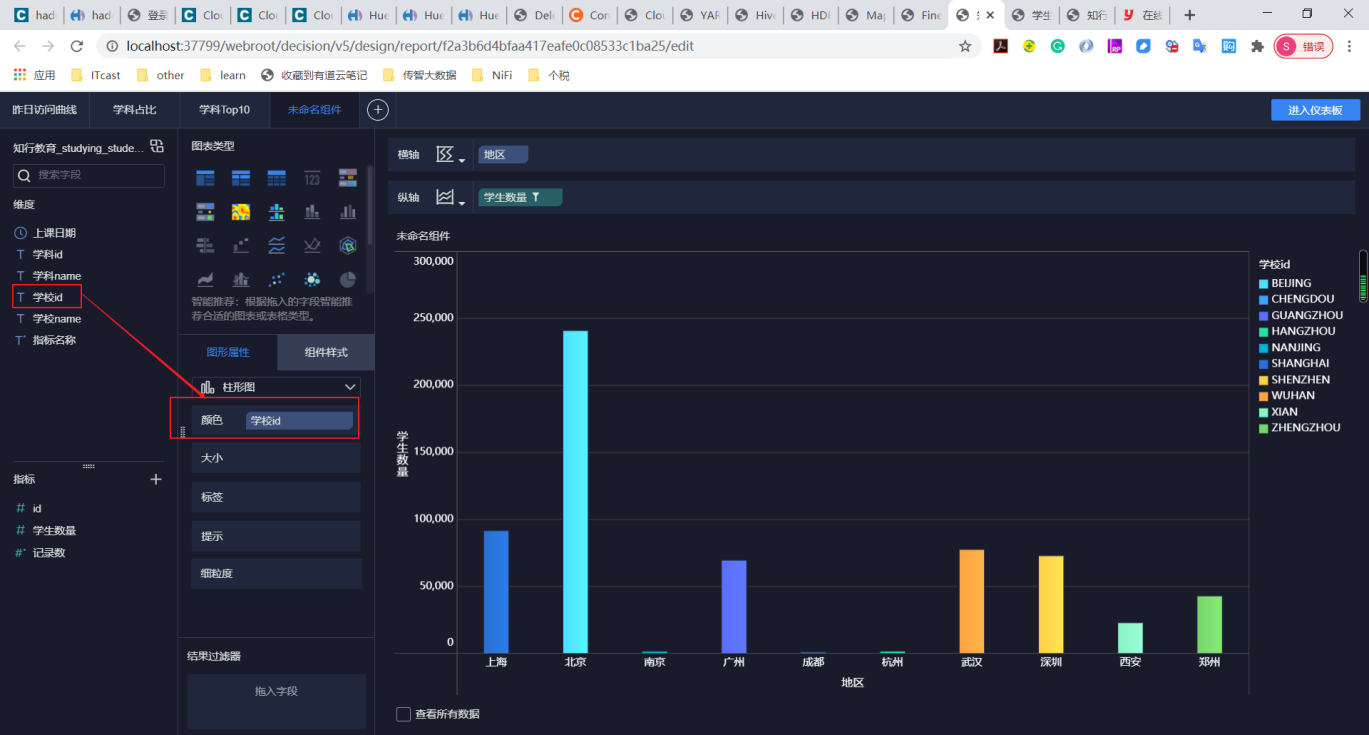Open the Chrome extensions puzzle icon
The height and width of the screenshot is (735, 1369).
1257,46
